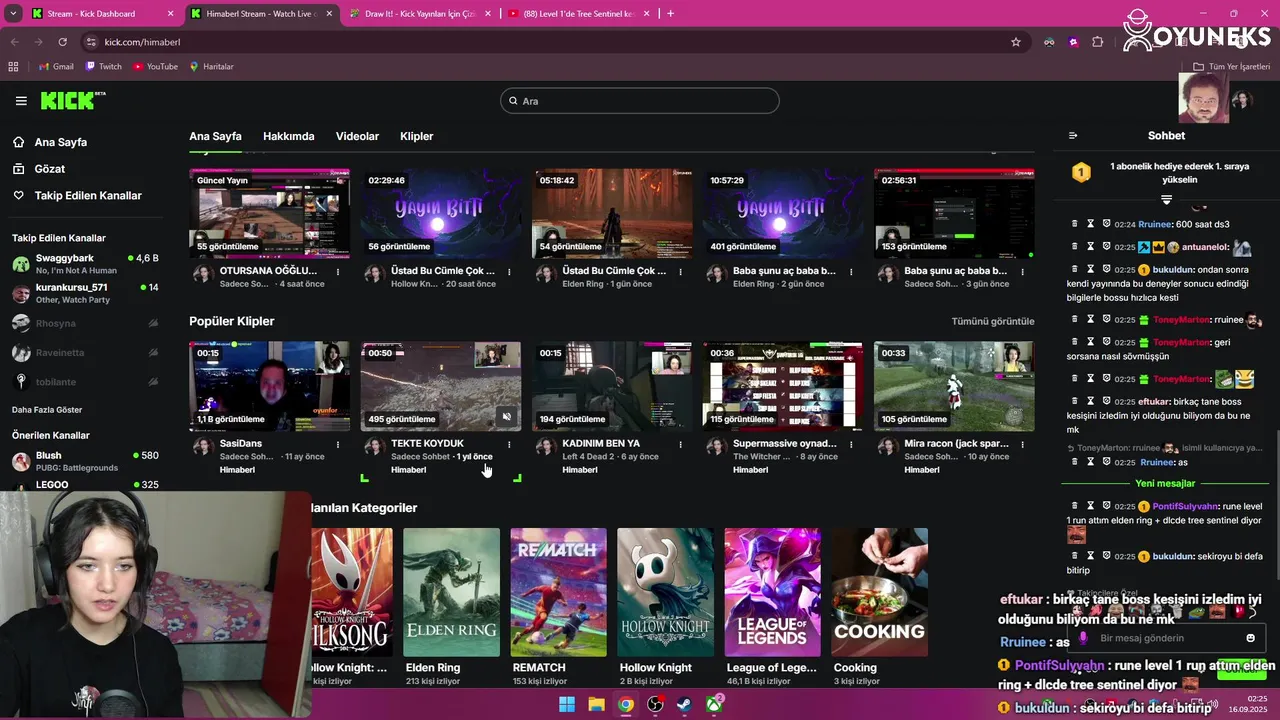
Task: Open Xbox app from taskbar
Action: click(714, 704)
